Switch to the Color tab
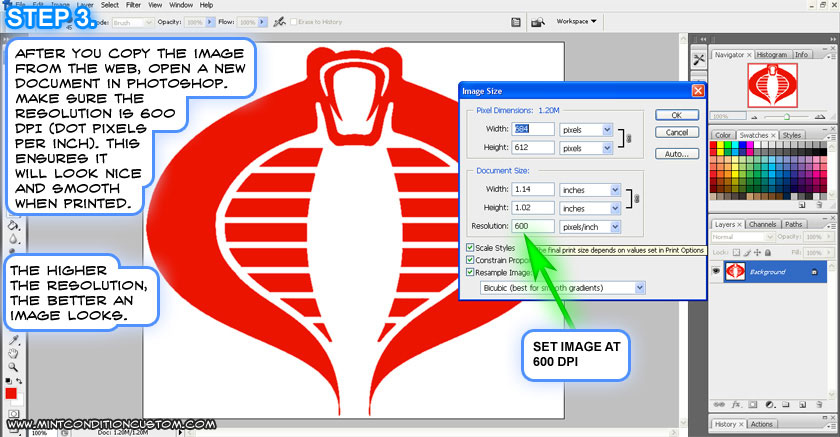Screen dimensions: 840x437 pyautogui.click(x=723, y=135)
